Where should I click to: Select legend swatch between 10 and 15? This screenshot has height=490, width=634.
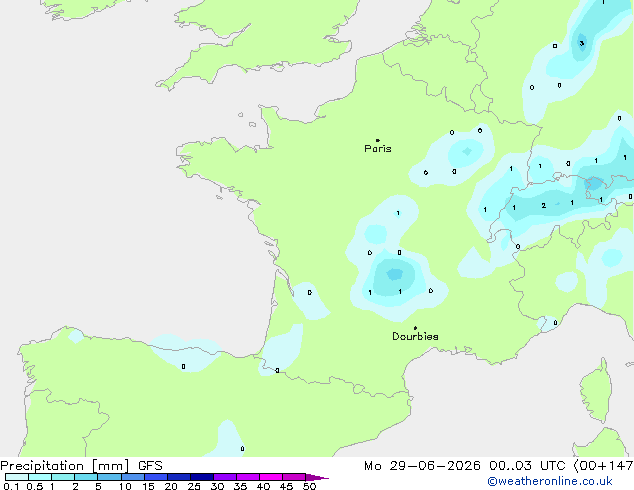point(132,477)
